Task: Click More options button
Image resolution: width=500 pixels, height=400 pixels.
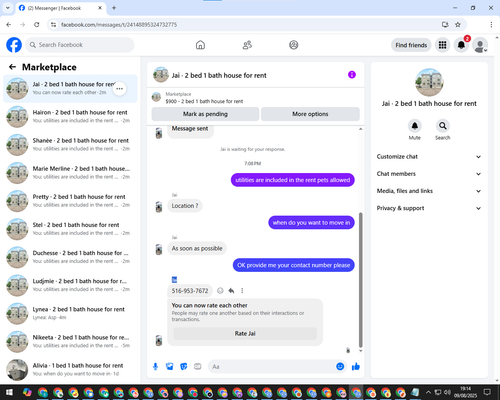Action: click(310, 114)
